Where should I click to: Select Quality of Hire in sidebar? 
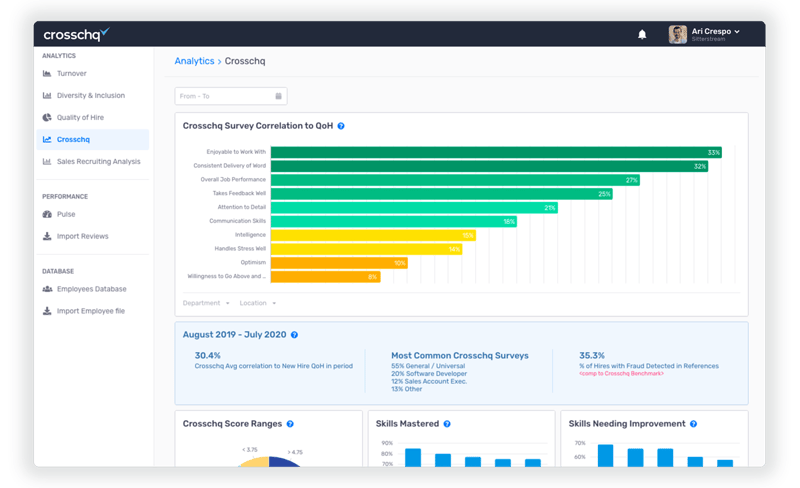[x=80, y=118]
